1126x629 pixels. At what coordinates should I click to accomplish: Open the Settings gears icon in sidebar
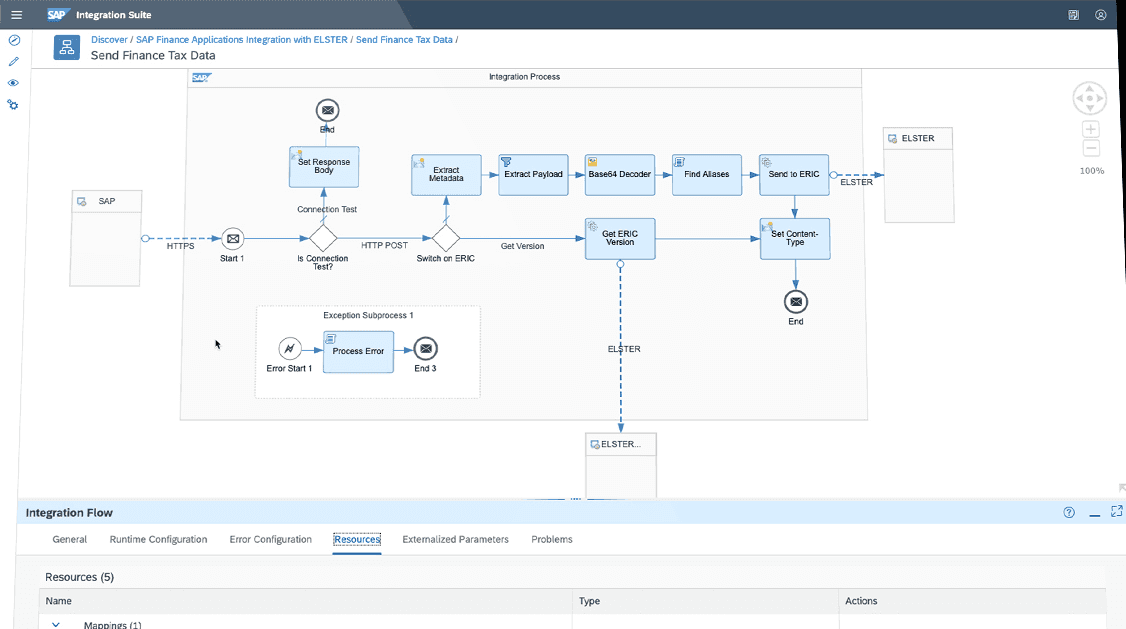[14, 105]
